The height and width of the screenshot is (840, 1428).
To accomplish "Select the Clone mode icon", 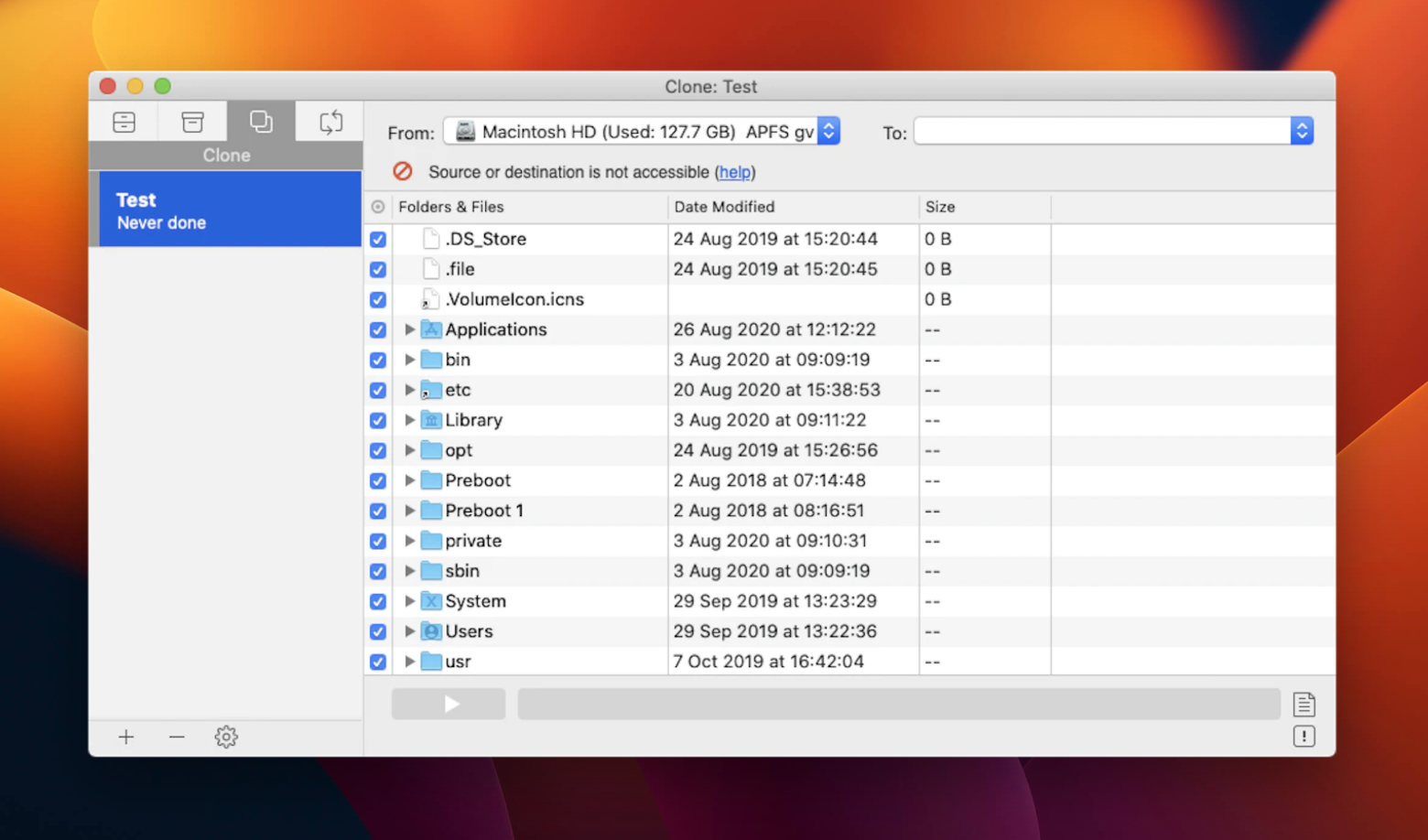I will (x=261, y=121).
